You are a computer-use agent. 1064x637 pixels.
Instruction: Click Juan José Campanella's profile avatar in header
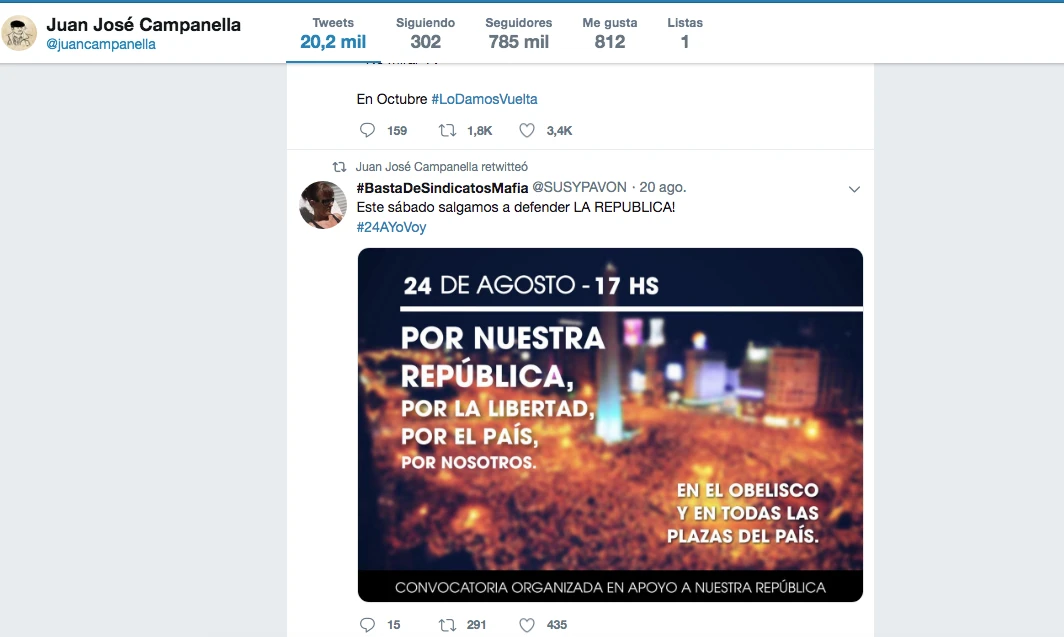pos(19,33)
